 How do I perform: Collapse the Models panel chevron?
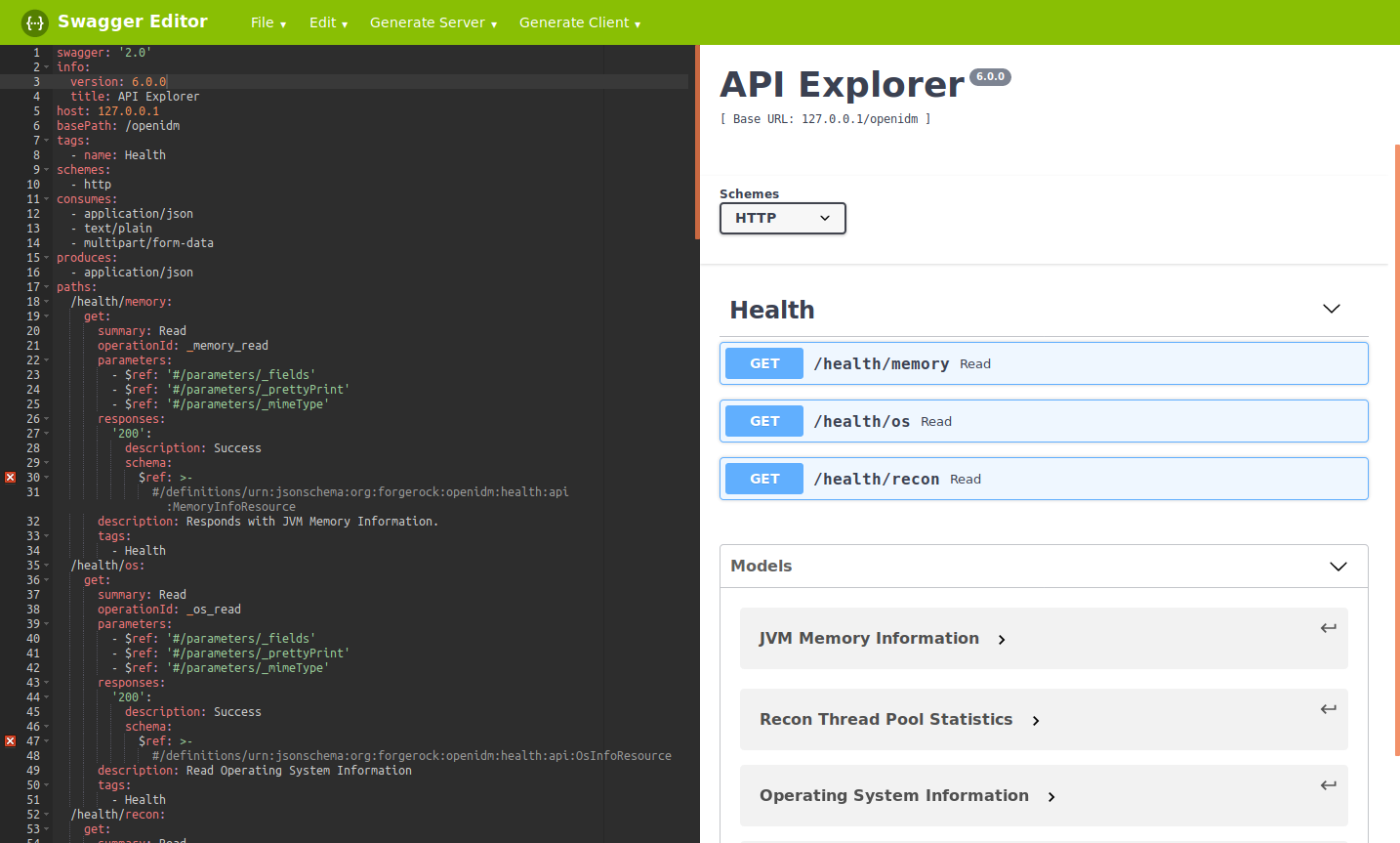coord(1337,566)
